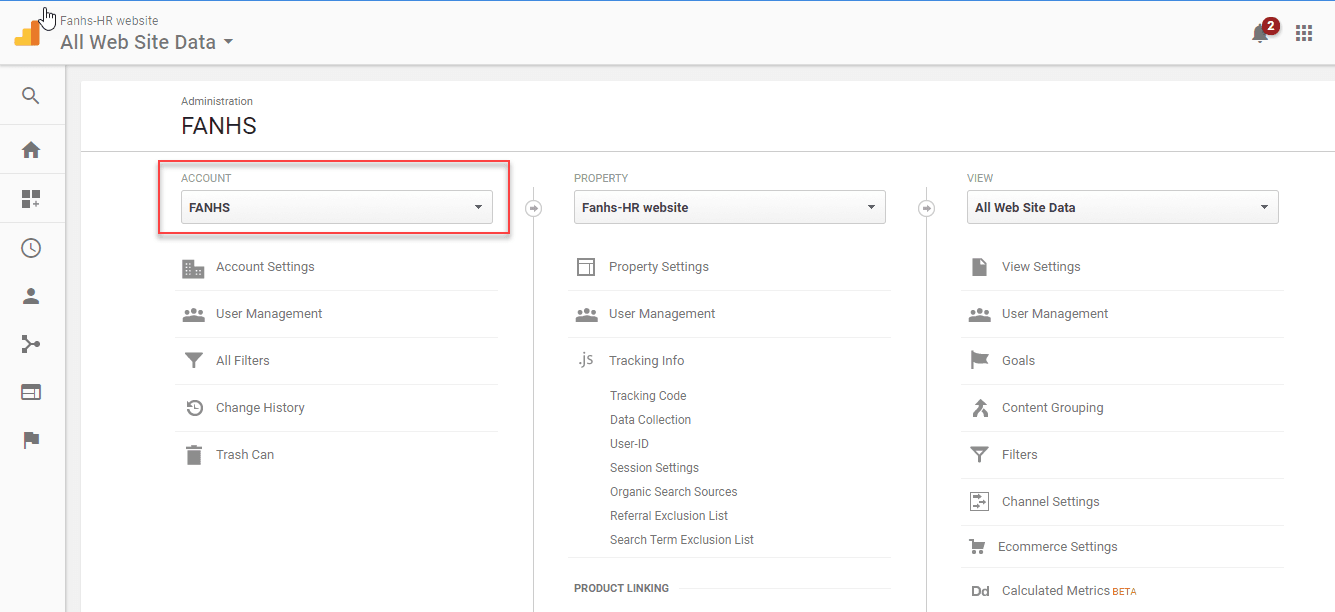This screenshot has width=1335, height=612.
Task: Open Acquisition icon in sidebar
Action: pyautogui.click(x=31, y=344)
